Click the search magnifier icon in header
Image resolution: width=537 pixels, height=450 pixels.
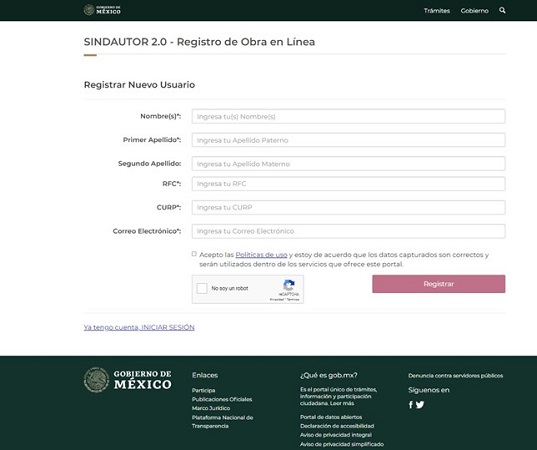(502, 10)
